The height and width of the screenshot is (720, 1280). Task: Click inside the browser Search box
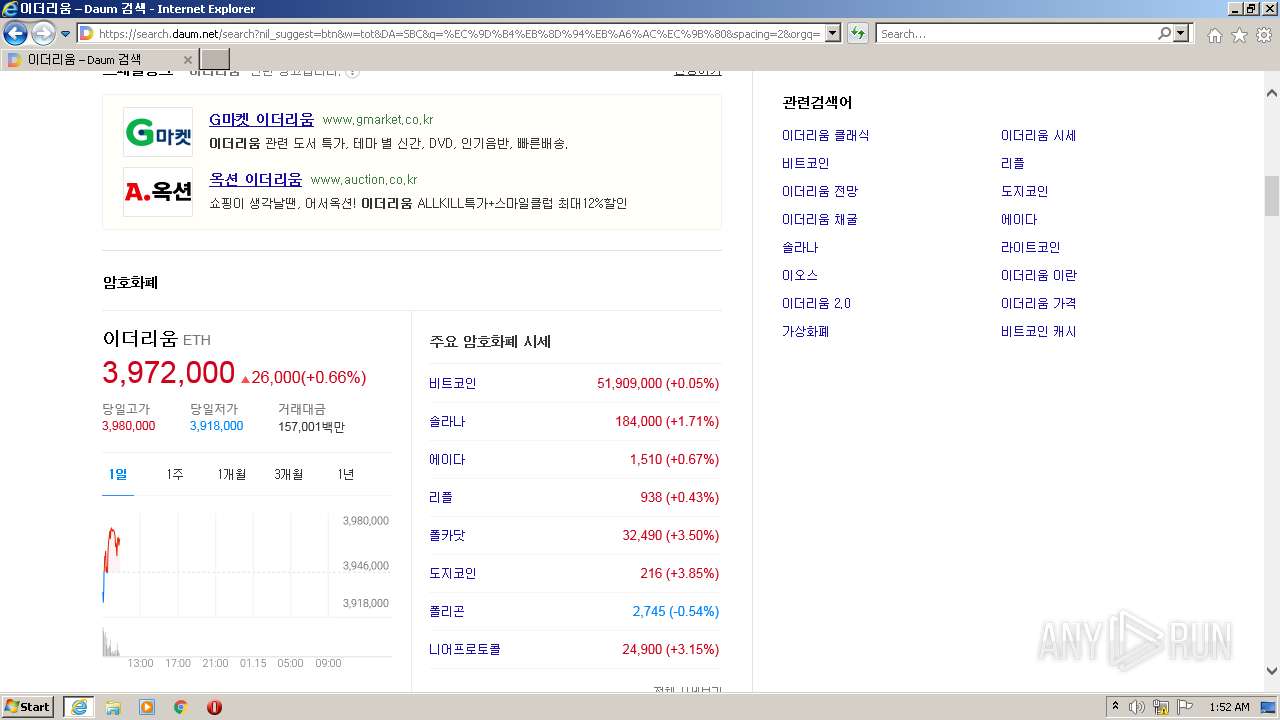click(x=1015, y=33)
